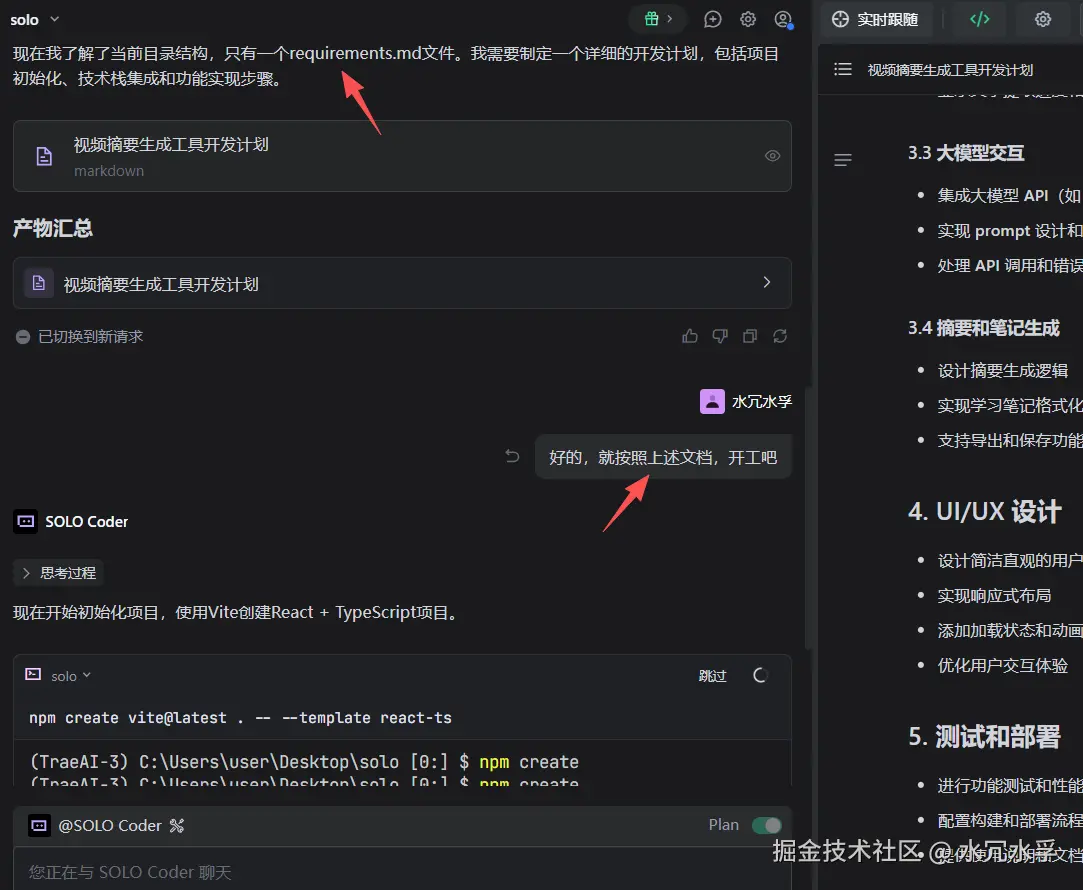Open the document list icon beside plan title

(x=842, y=69)
